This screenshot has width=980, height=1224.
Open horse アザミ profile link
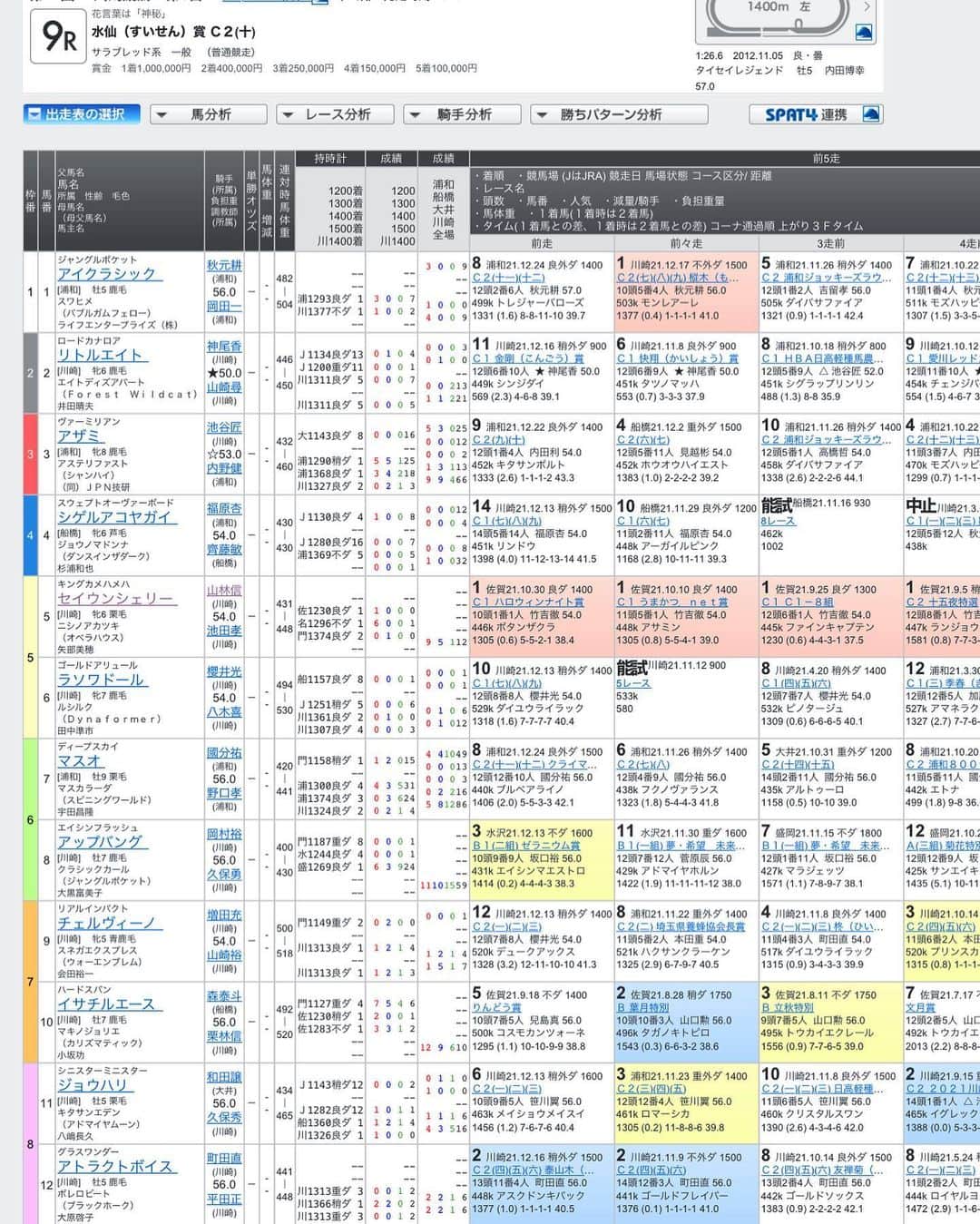(80, 436)
